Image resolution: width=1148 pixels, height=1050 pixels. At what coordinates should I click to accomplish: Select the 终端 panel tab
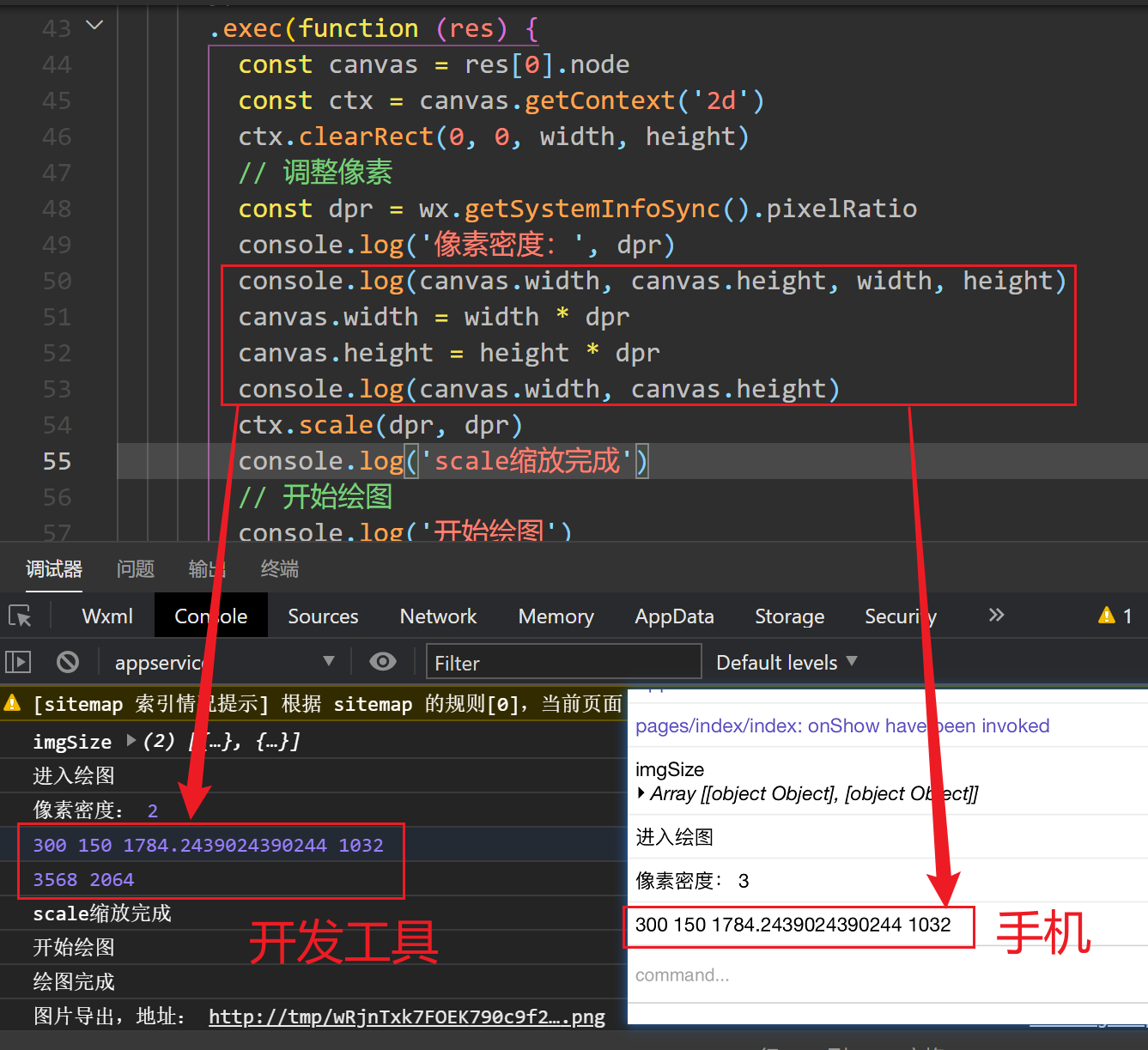tap(280, 568)
